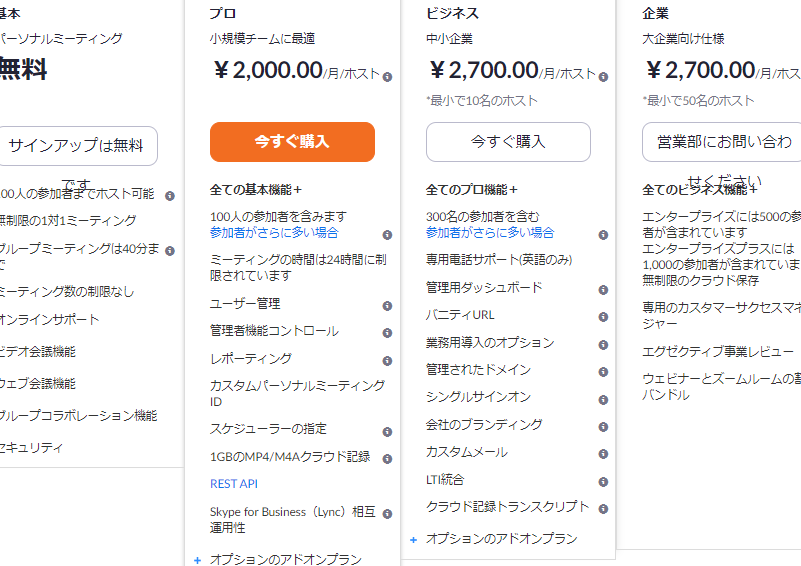Click info icon beside LTI統合
Image resolution: width=801 pixels, height=566 pixels.
tap(603, 481)
